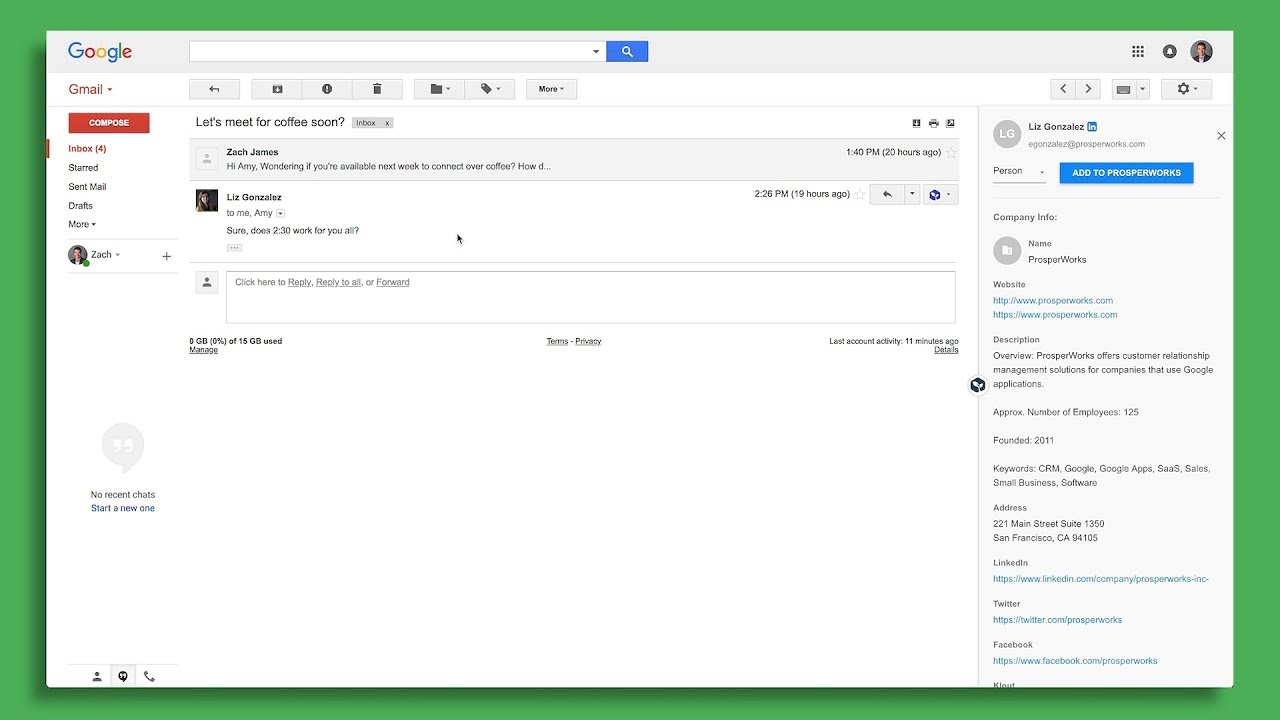Toggle ProsperWorks sidebar tab icon
Viewport: 1280px width, 720px height.
tap(978, 385)
